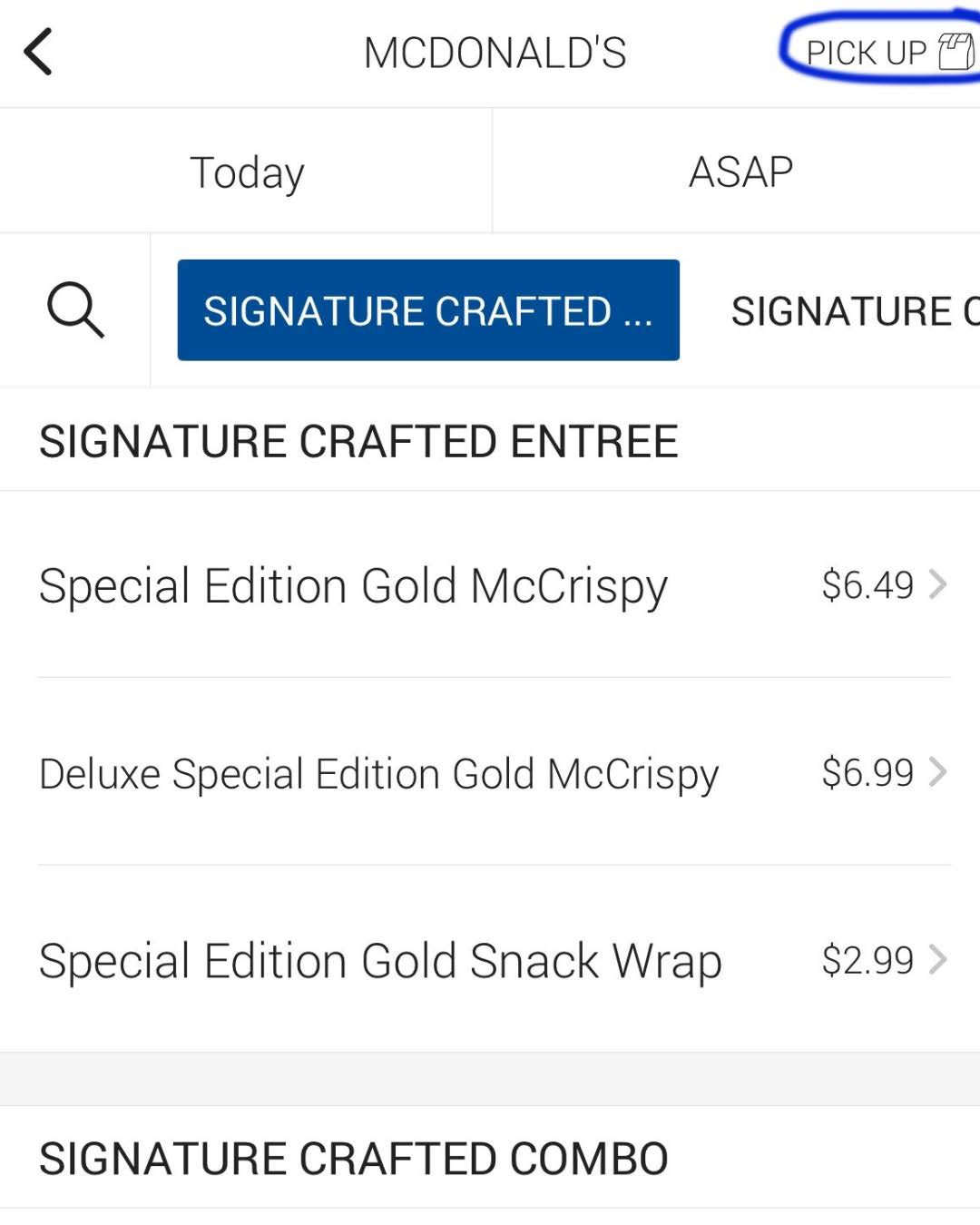Select the Deluxe Special Edition Gold McCrispy name
The height and width of the screenshot is (1225, 980).
pos(378,774)
